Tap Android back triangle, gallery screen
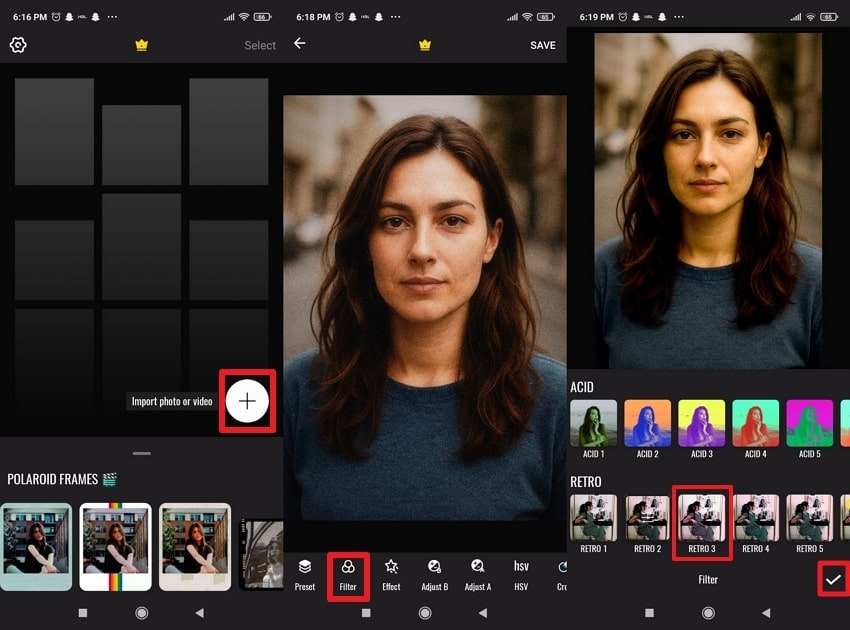850x630 pixels. click(199, 613)
